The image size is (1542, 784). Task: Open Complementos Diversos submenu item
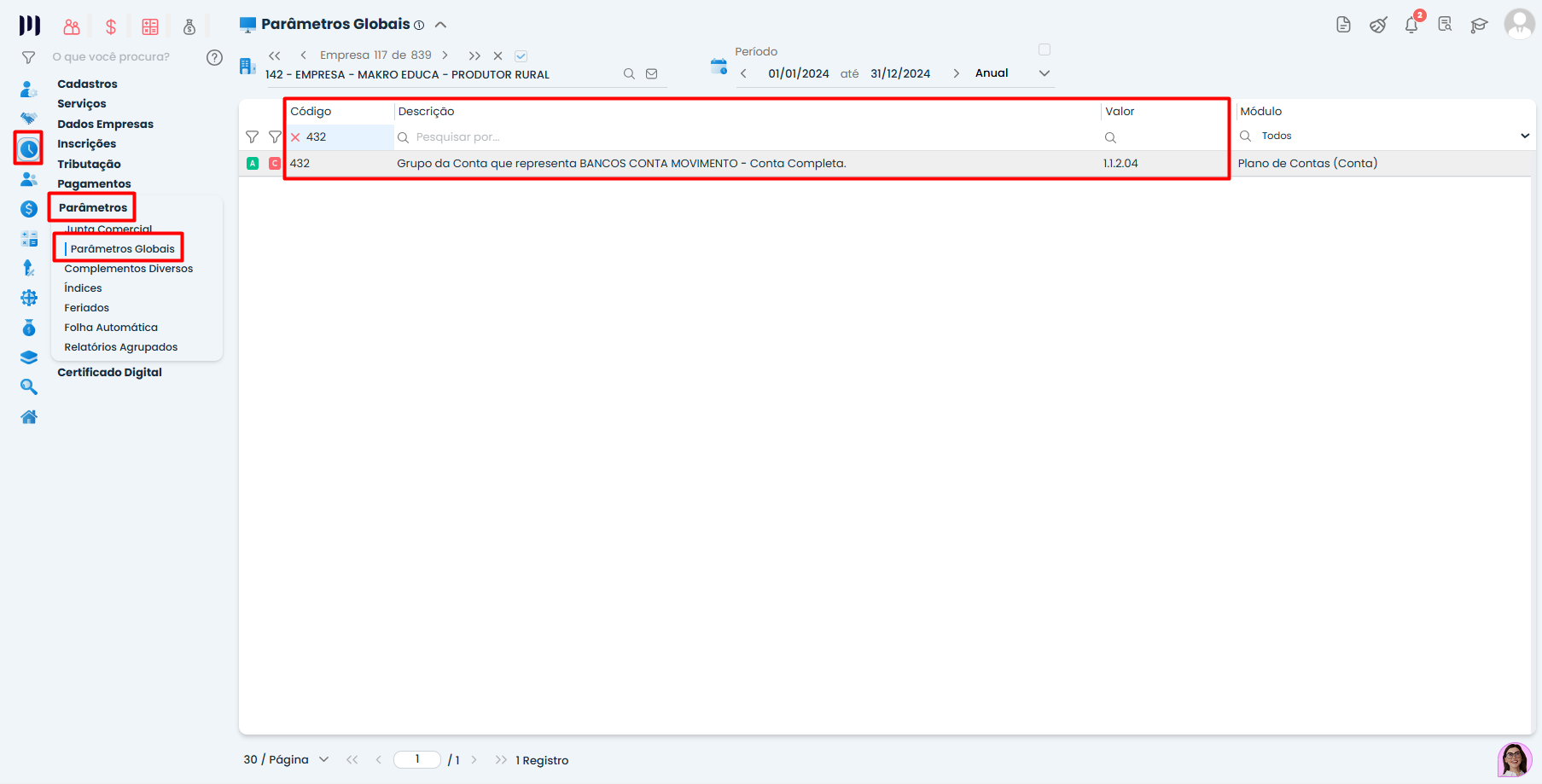tap(129, 269)
